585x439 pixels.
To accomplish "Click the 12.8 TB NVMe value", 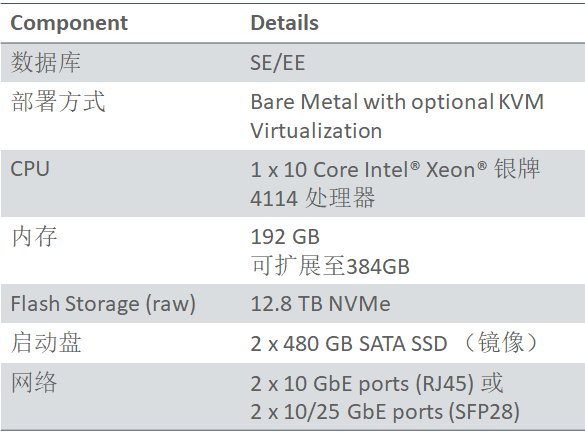I will tap(320, 304).
